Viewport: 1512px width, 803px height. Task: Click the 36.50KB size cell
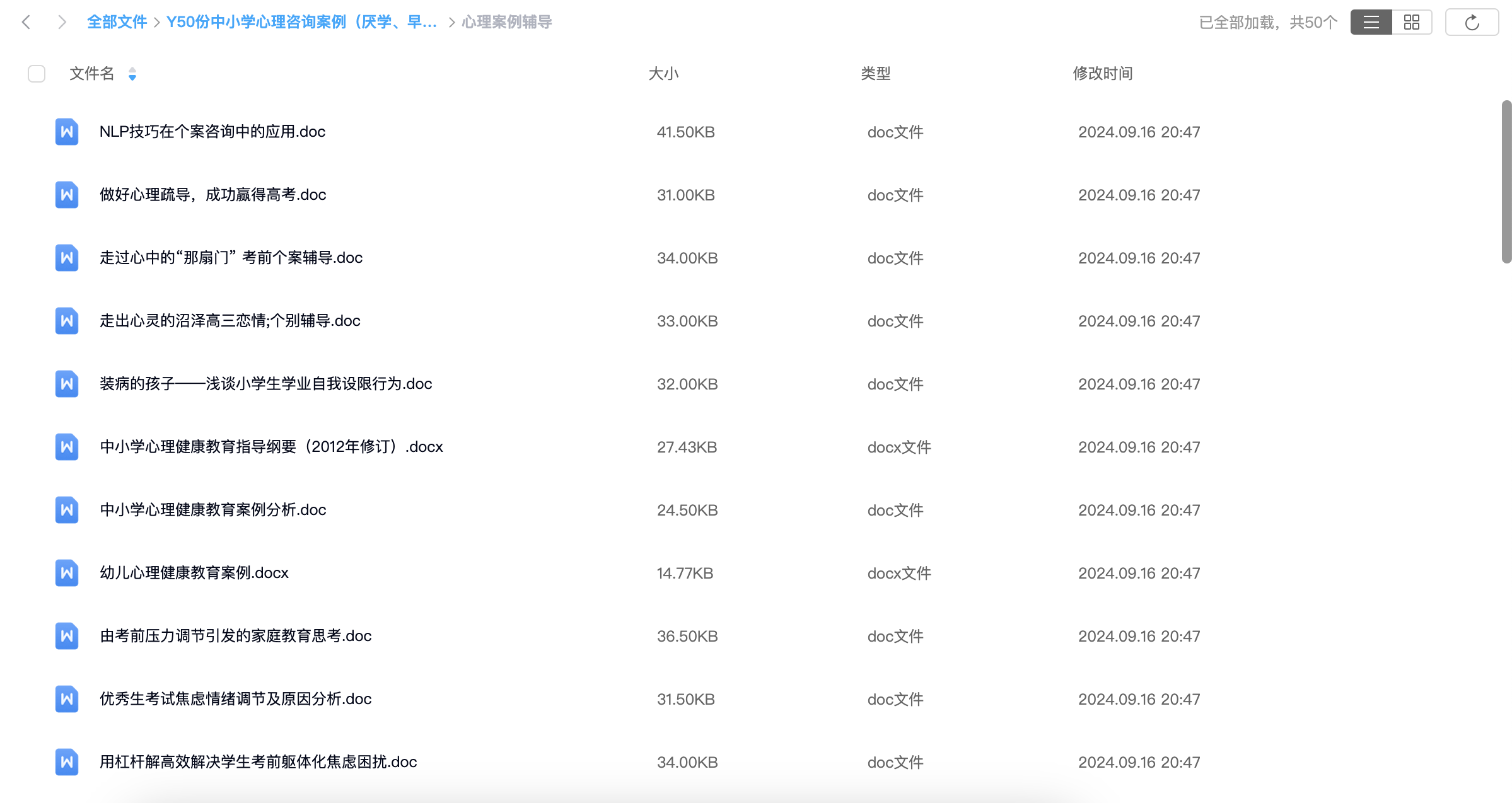point(688,636)
